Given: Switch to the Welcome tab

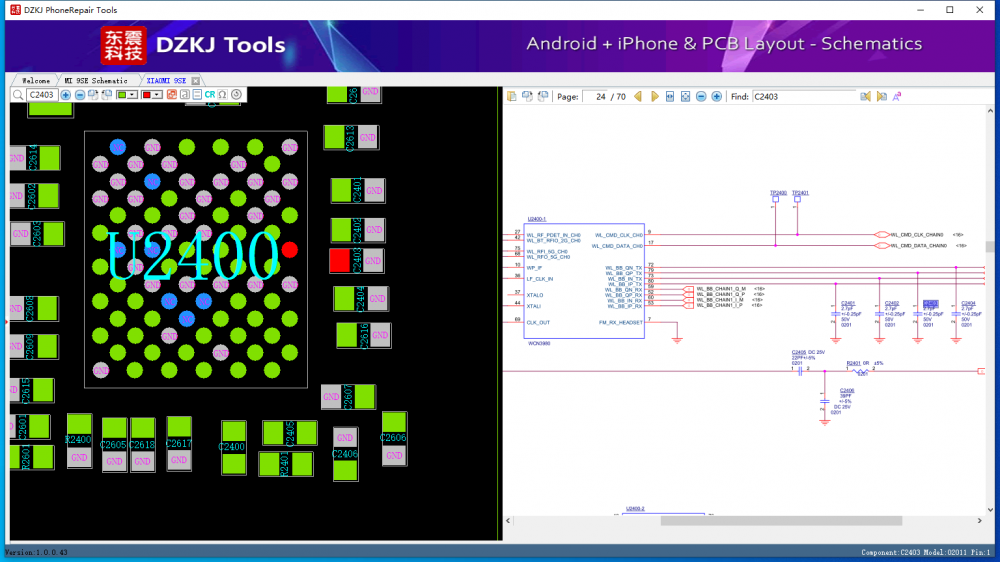Looking at the screenshot, I should 36,81.
